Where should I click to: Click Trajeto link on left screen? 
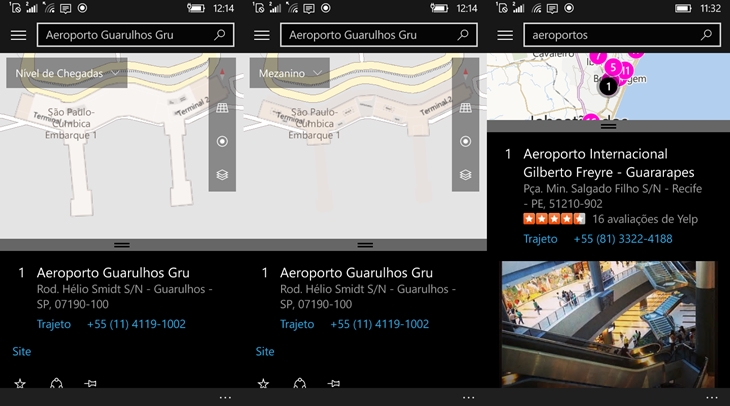click(54, 324)
